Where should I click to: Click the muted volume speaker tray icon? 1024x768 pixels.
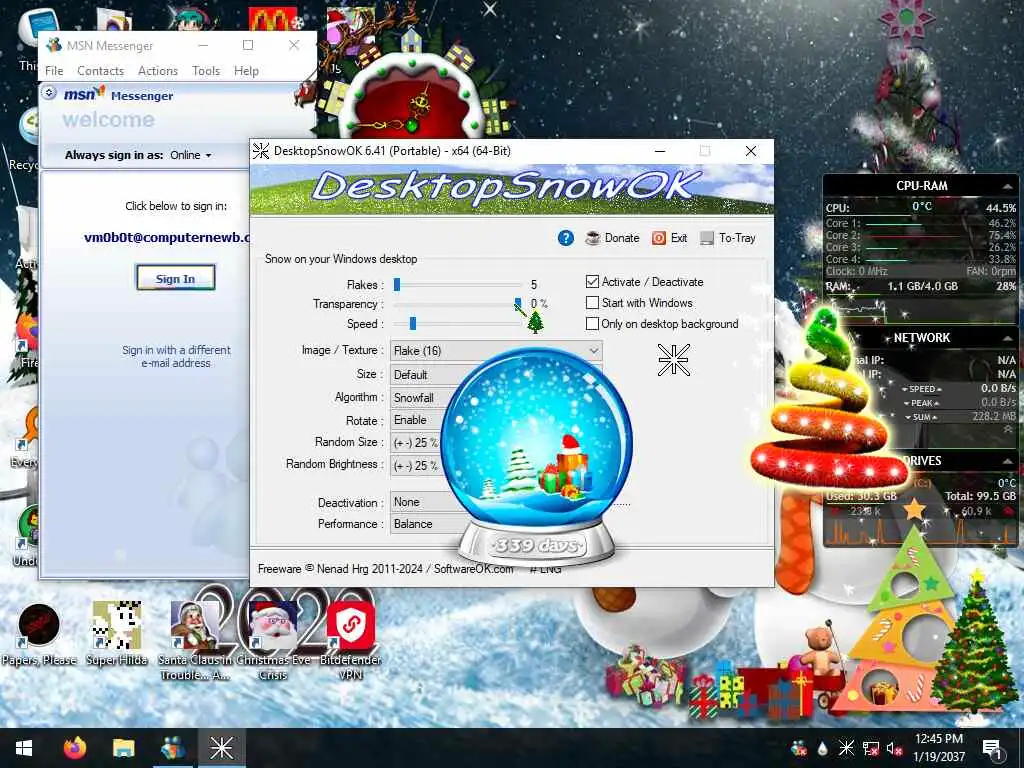point(894,748)
